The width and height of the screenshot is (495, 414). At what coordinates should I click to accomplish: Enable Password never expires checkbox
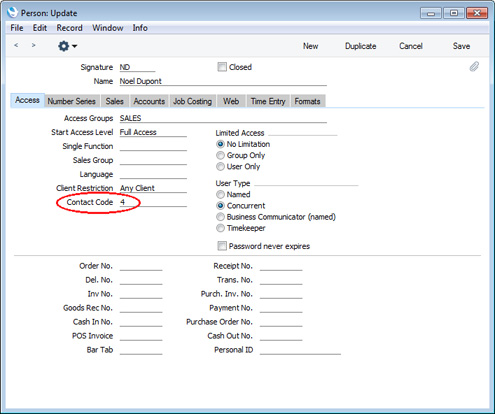[222, 246]
